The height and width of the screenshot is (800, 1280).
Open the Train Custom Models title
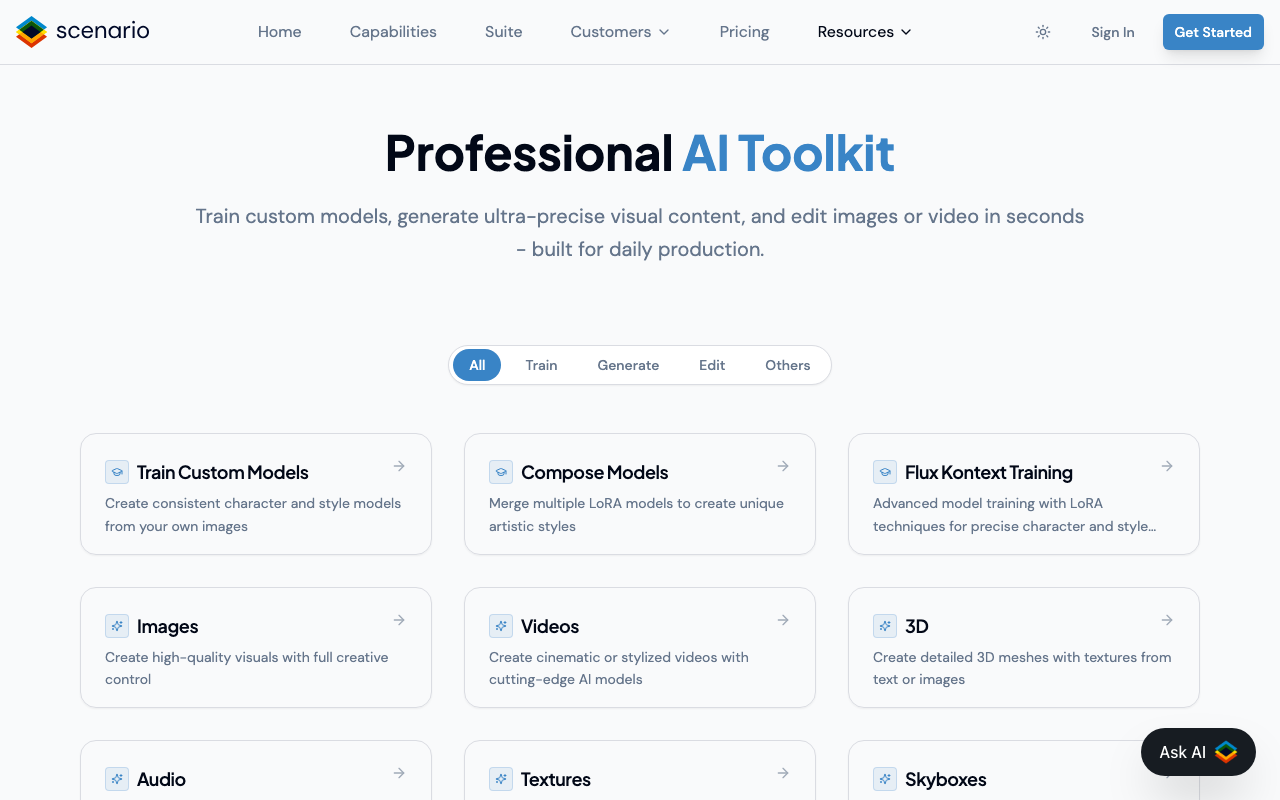point(222,472)
